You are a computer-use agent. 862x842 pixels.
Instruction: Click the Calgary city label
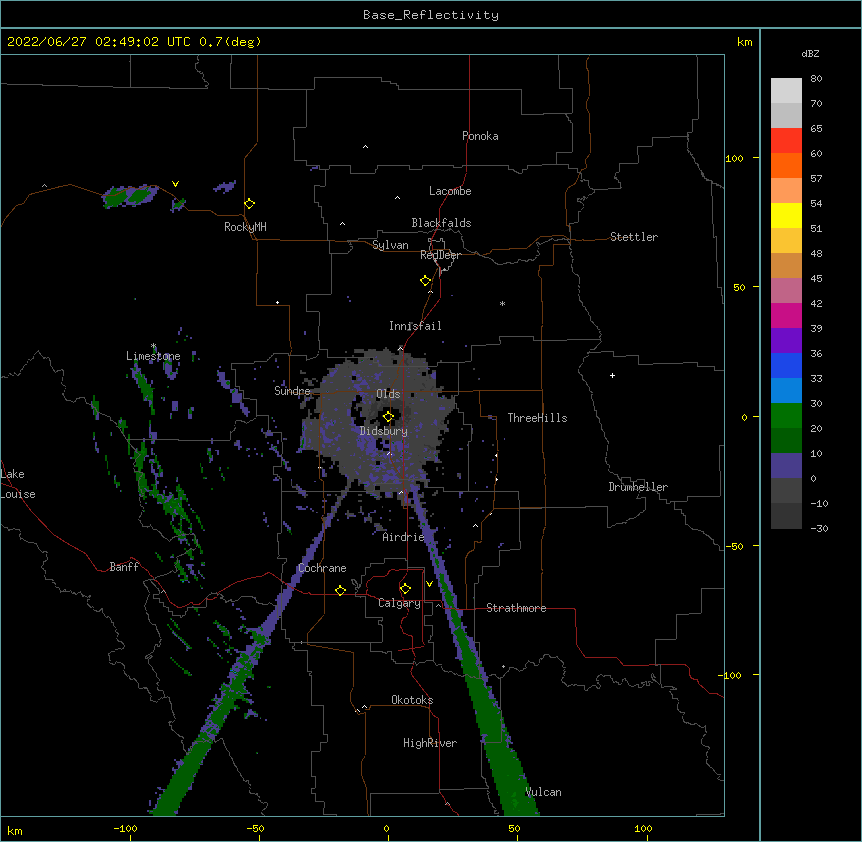399,603
